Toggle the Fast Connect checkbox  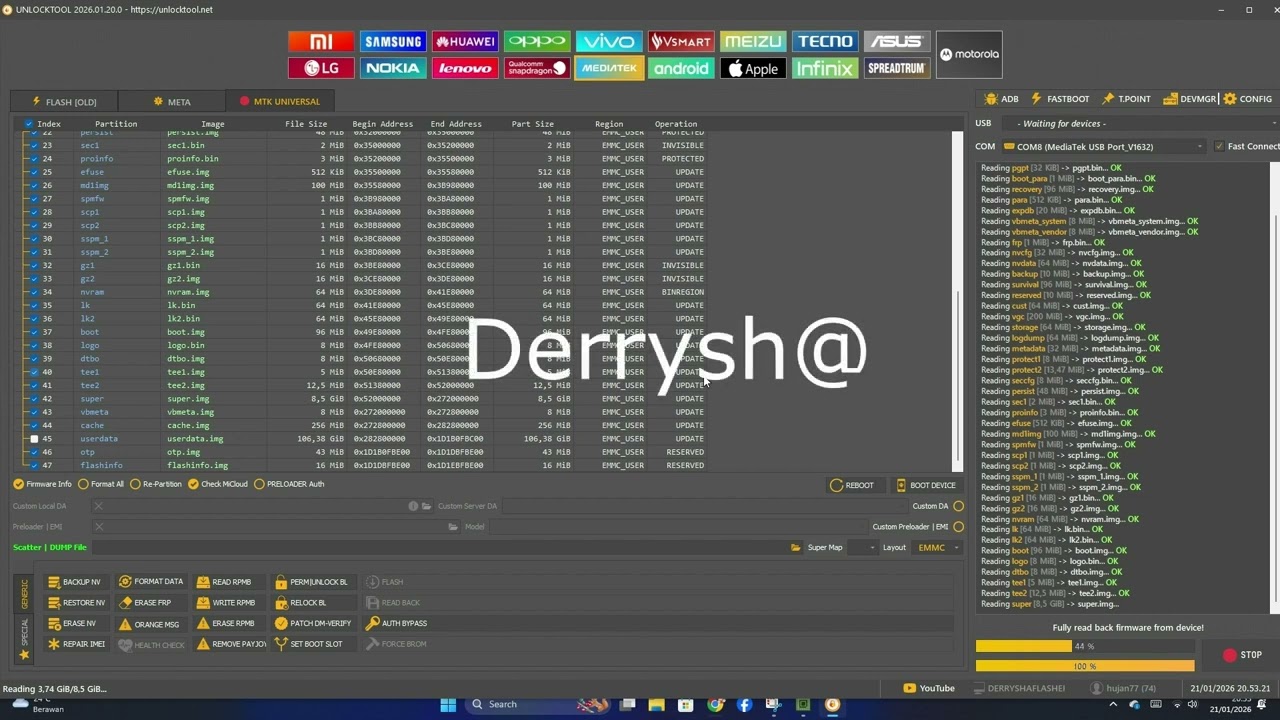tap(1219, 147)
